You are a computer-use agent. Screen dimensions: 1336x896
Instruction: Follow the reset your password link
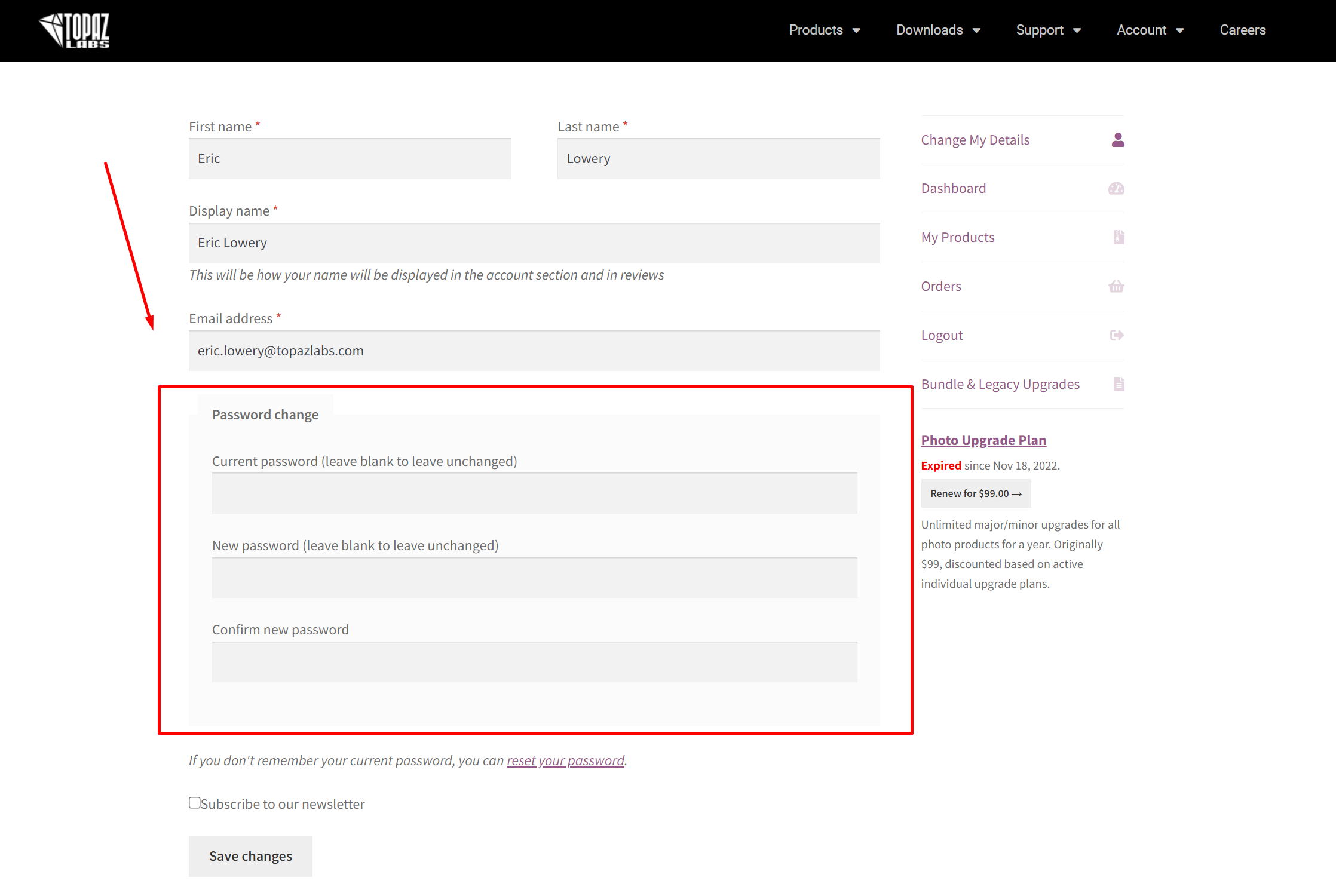565,760
